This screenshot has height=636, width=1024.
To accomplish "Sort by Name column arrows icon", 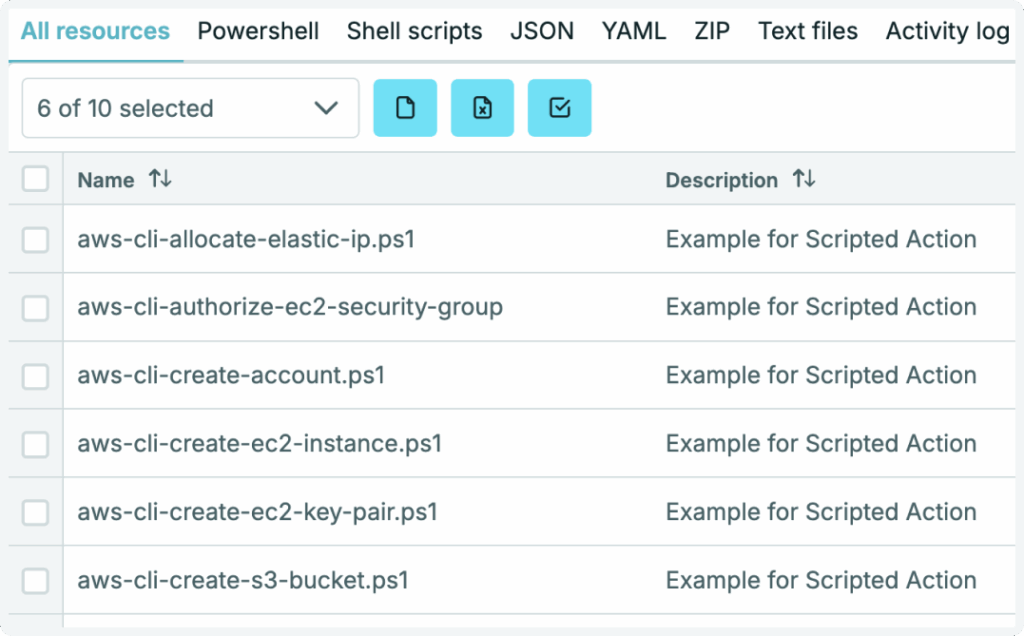I will 160,179.
